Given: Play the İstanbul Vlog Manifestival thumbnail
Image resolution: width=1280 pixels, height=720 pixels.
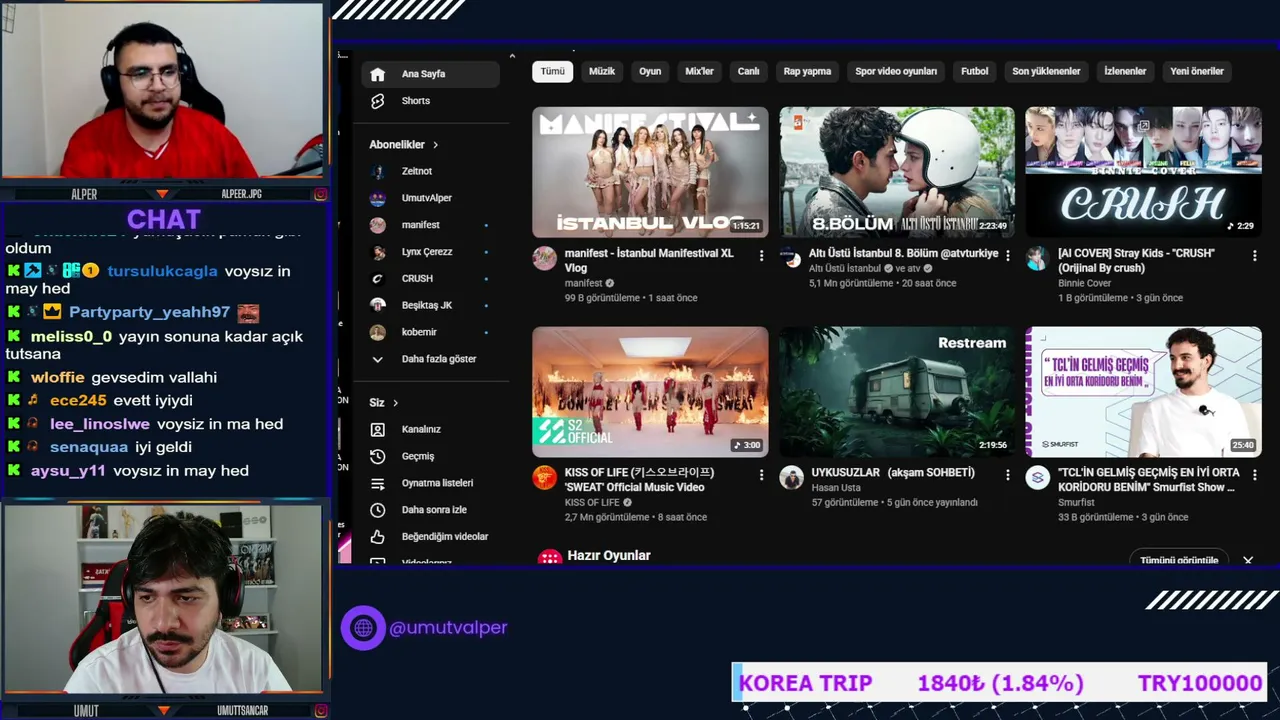Looking at the screenshot, I should (650, 172).
